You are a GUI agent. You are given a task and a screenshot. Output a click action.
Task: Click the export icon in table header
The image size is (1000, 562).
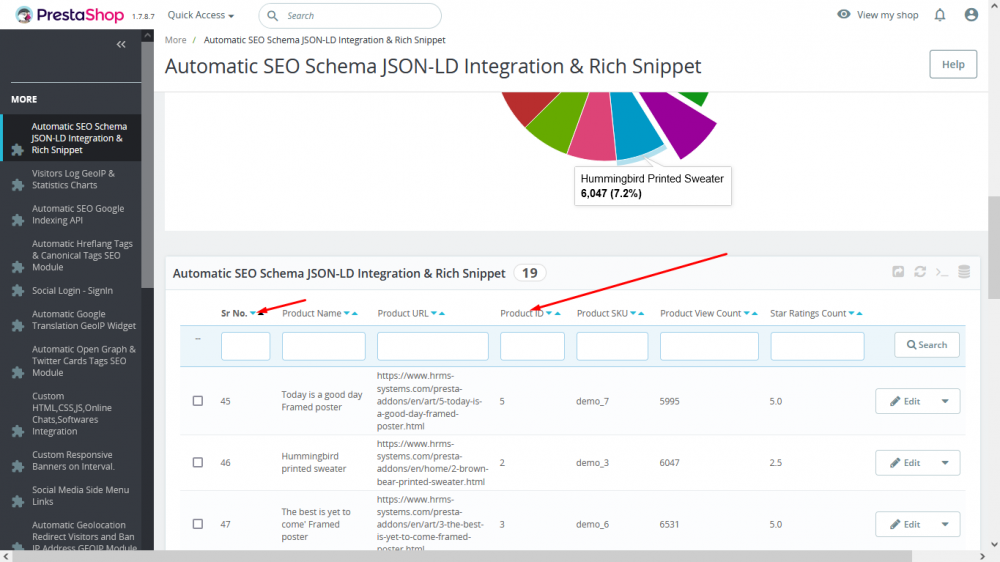click(898, 272)
